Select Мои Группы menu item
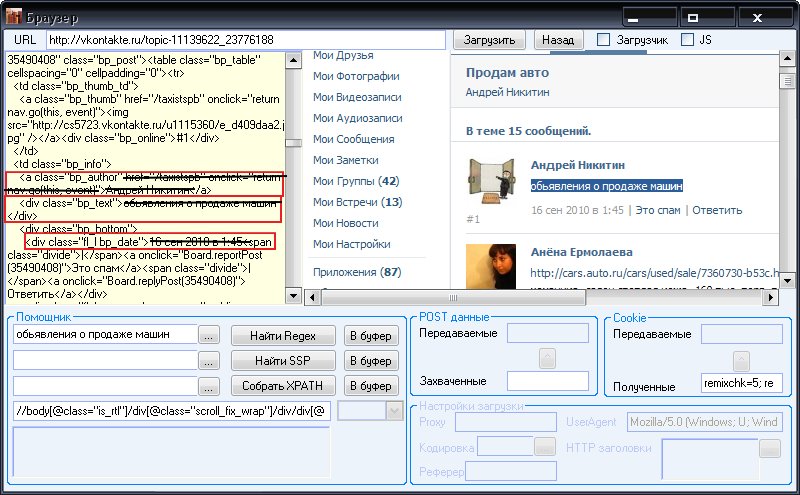This screenshot has height=495, width=800. [x=355, y=181]
